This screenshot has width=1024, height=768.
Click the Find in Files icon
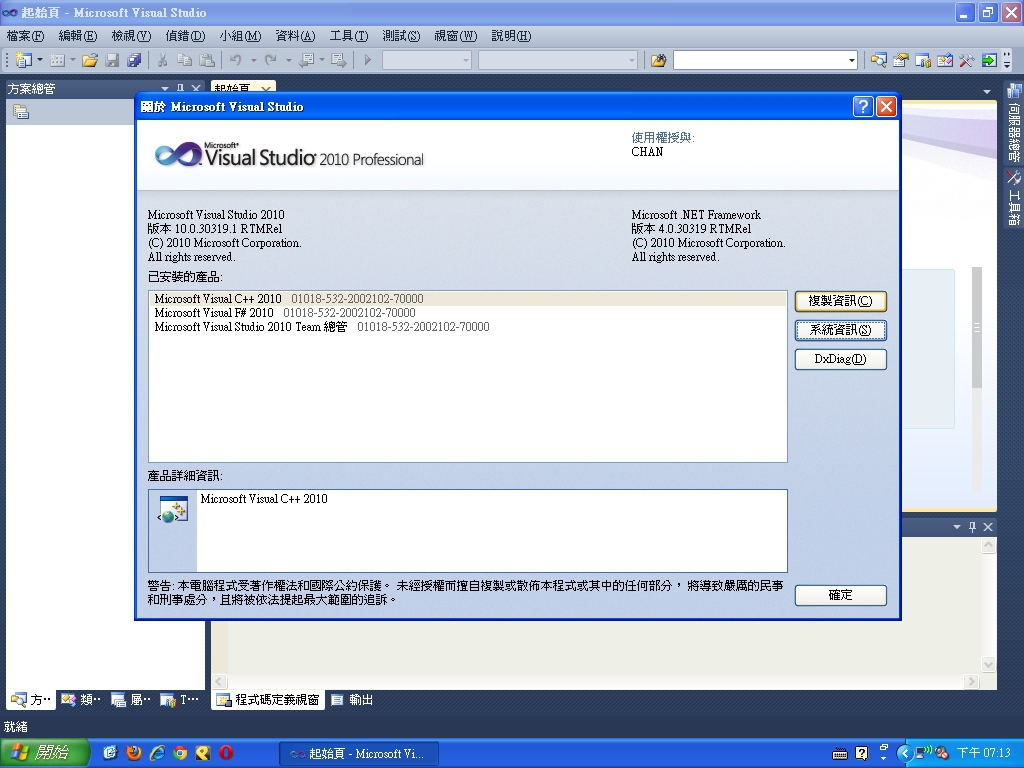click(x=658, y=60)
